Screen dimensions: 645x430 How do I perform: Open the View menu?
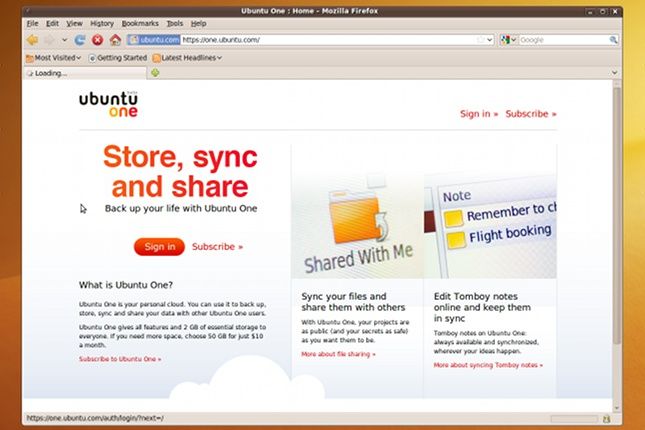(74, 23)
